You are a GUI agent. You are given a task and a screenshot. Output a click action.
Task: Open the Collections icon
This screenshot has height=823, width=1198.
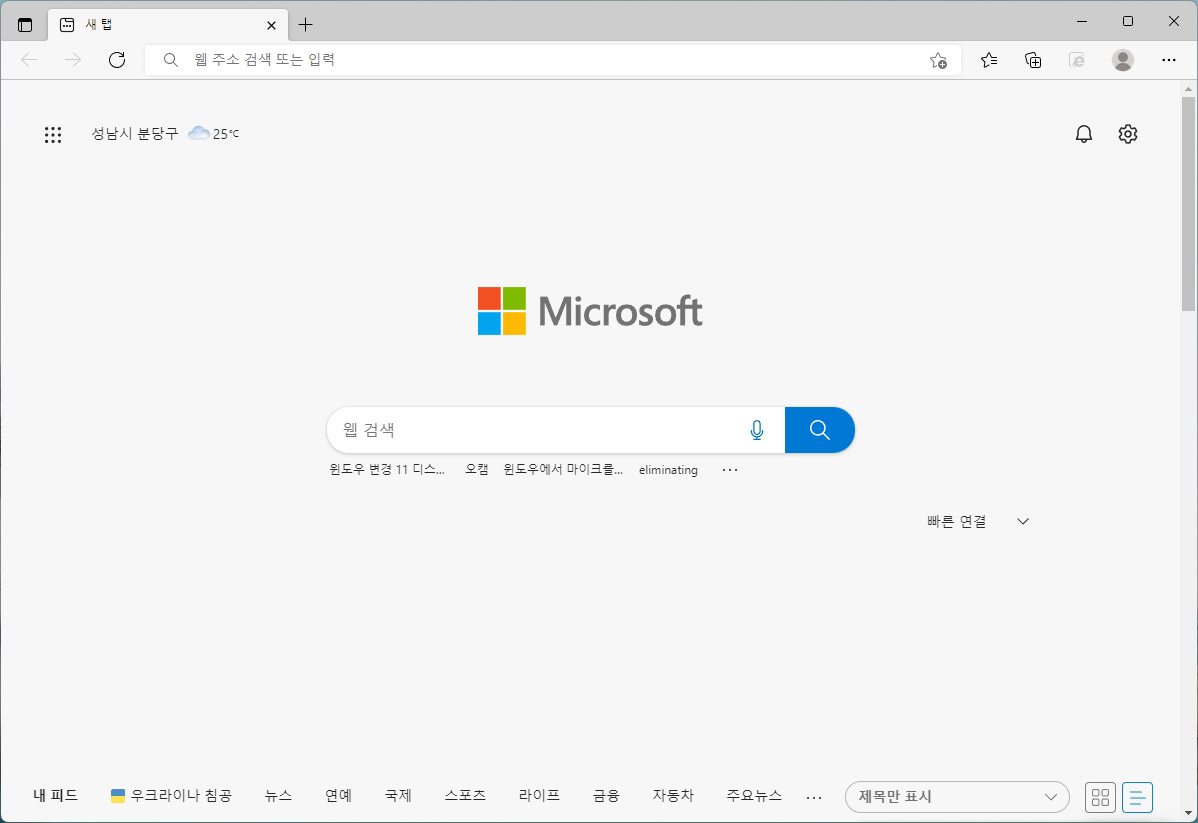tap(1033, 60)
